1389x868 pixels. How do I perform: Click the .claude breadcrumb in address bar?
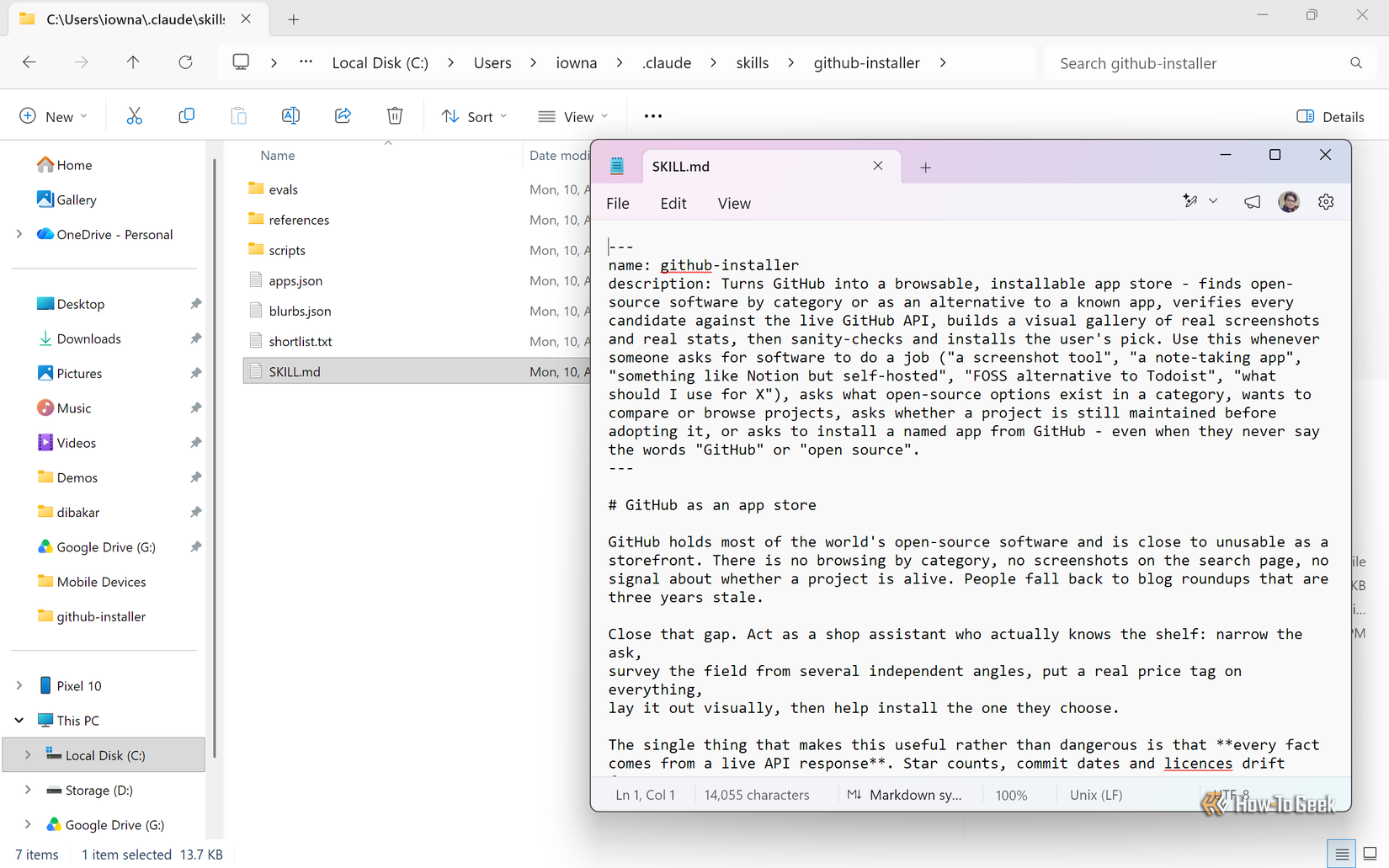(667, 63)
